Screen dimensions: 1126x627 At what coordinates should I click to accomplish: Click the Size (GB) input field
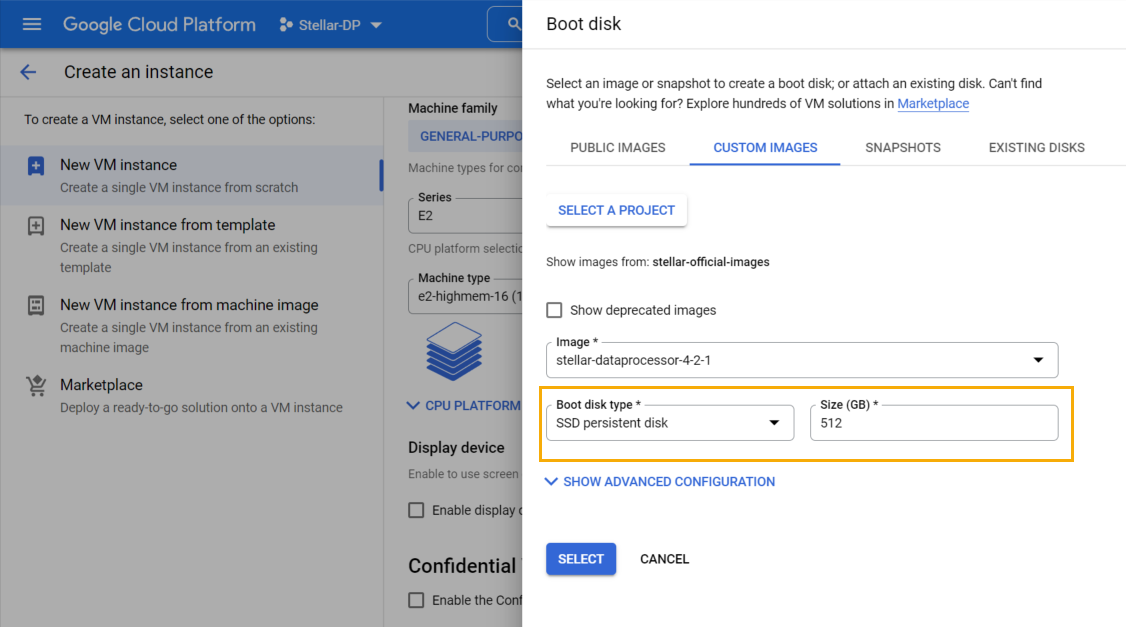(x=933, y=423)
